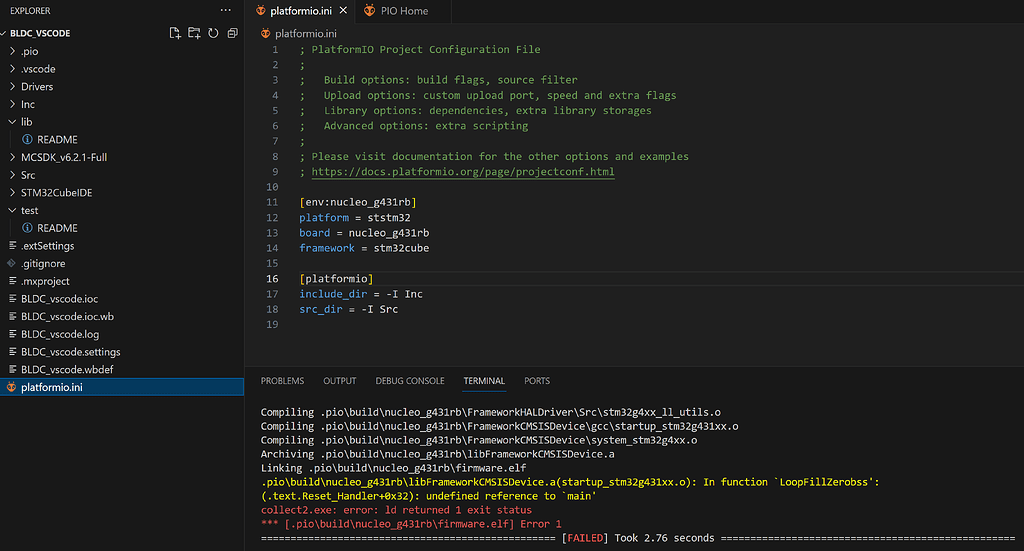Close the platformio.ini editor tab
This screenshot has width=1024, height=551.
(343, 10)
